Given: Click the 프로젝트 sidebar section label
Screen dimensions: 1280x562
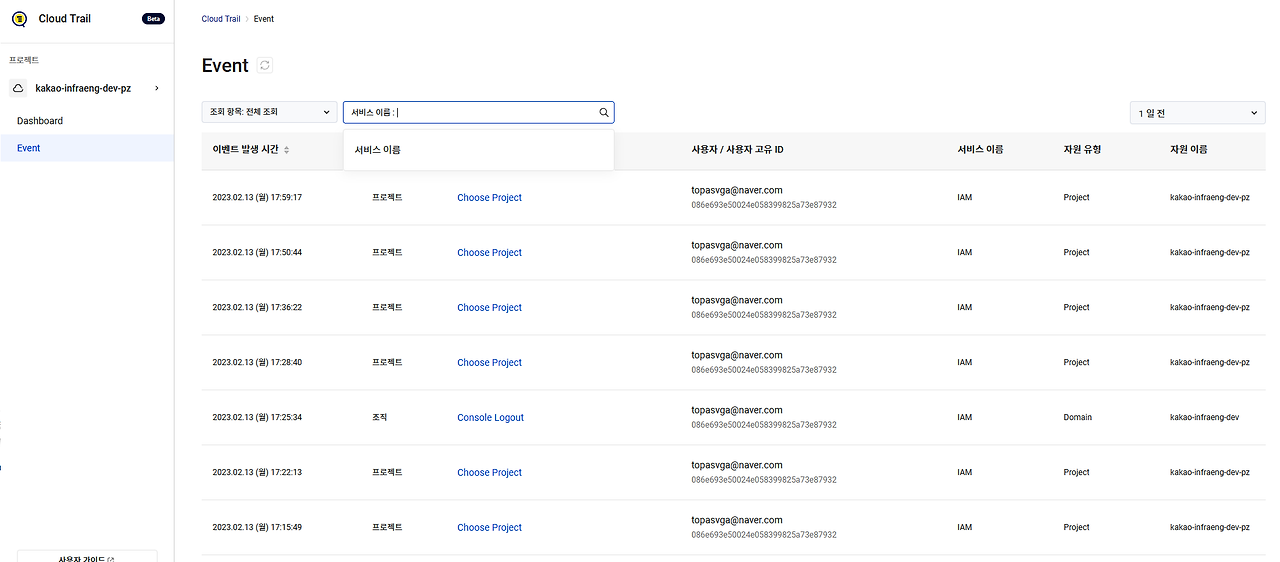Looking at the screenshot, I should click(x=24, y=60).
